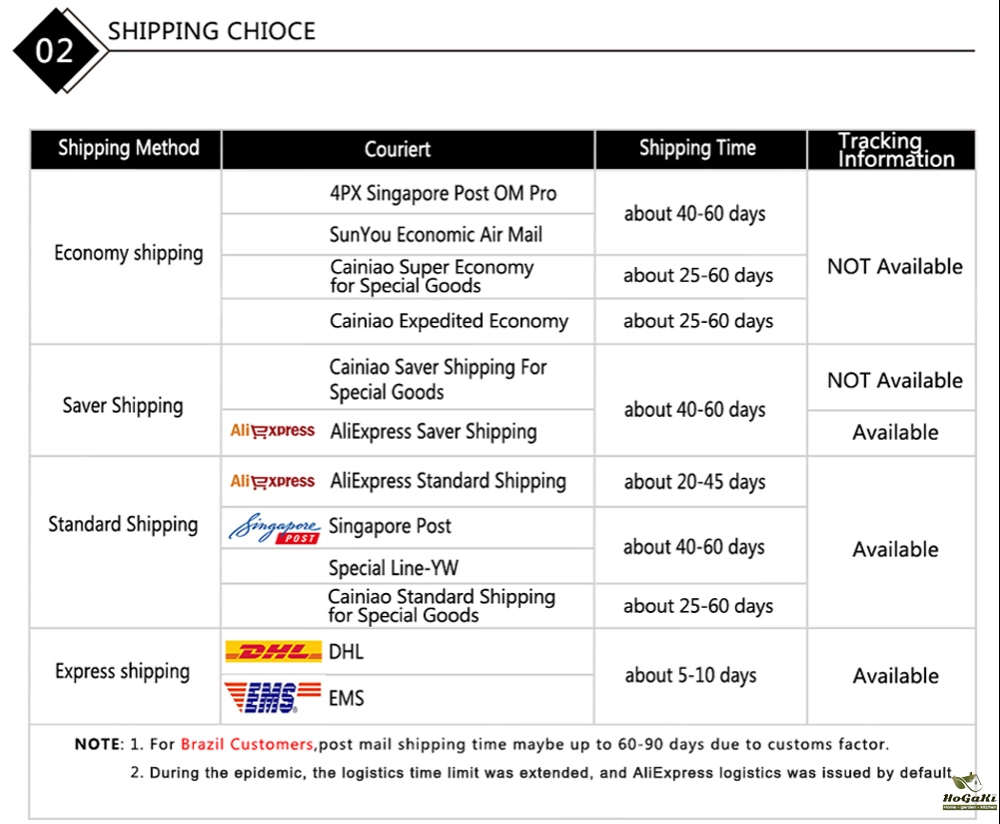Viewport: 1000px width, 824px height.
Task: Click SunYou Economic Air Mail
Action: tap(436, 234)
